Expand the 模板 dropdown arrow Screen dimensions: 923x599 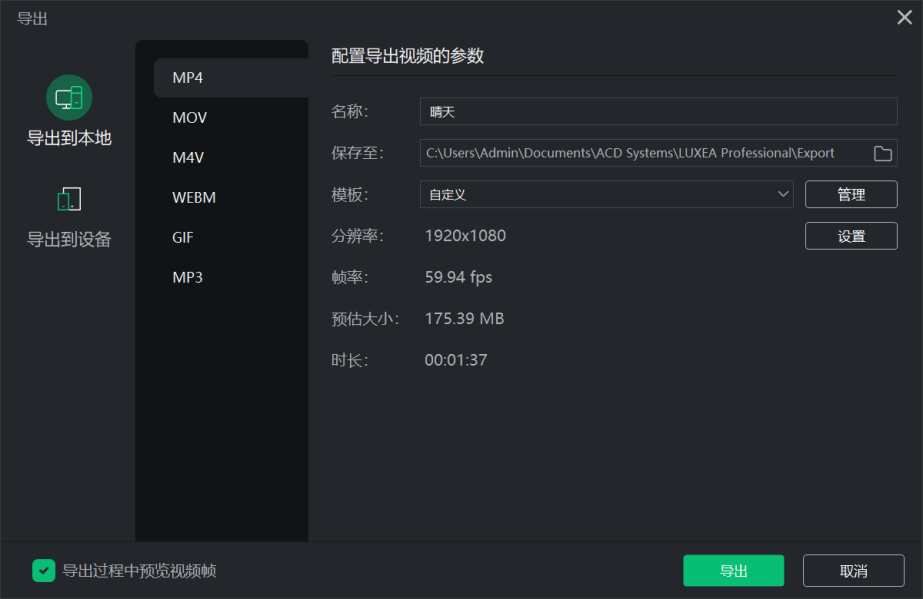click(x=782, y=194)
